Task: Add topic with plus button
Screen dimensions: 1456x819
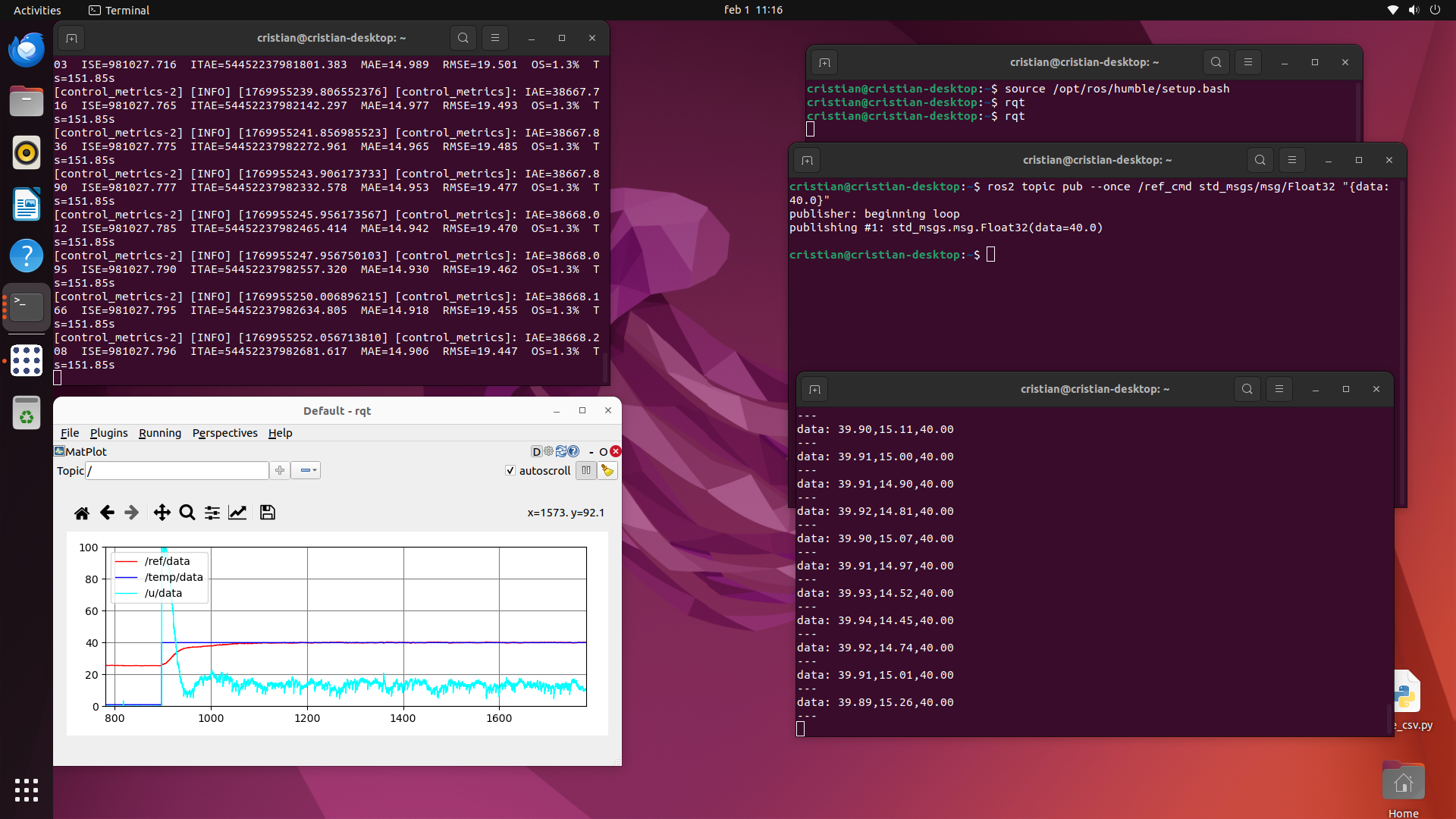Action: (280, 471)
